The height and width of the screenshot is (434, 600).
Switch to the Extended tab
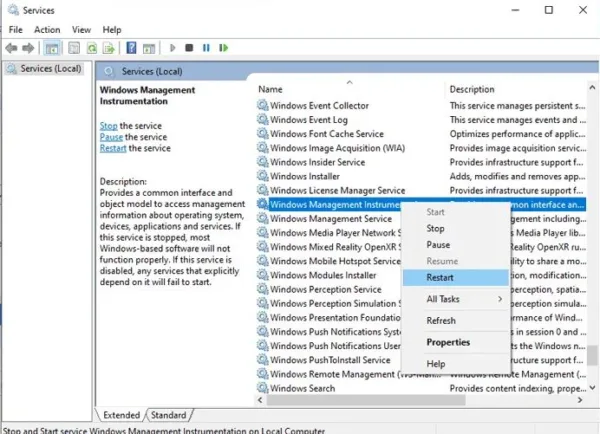121,415
